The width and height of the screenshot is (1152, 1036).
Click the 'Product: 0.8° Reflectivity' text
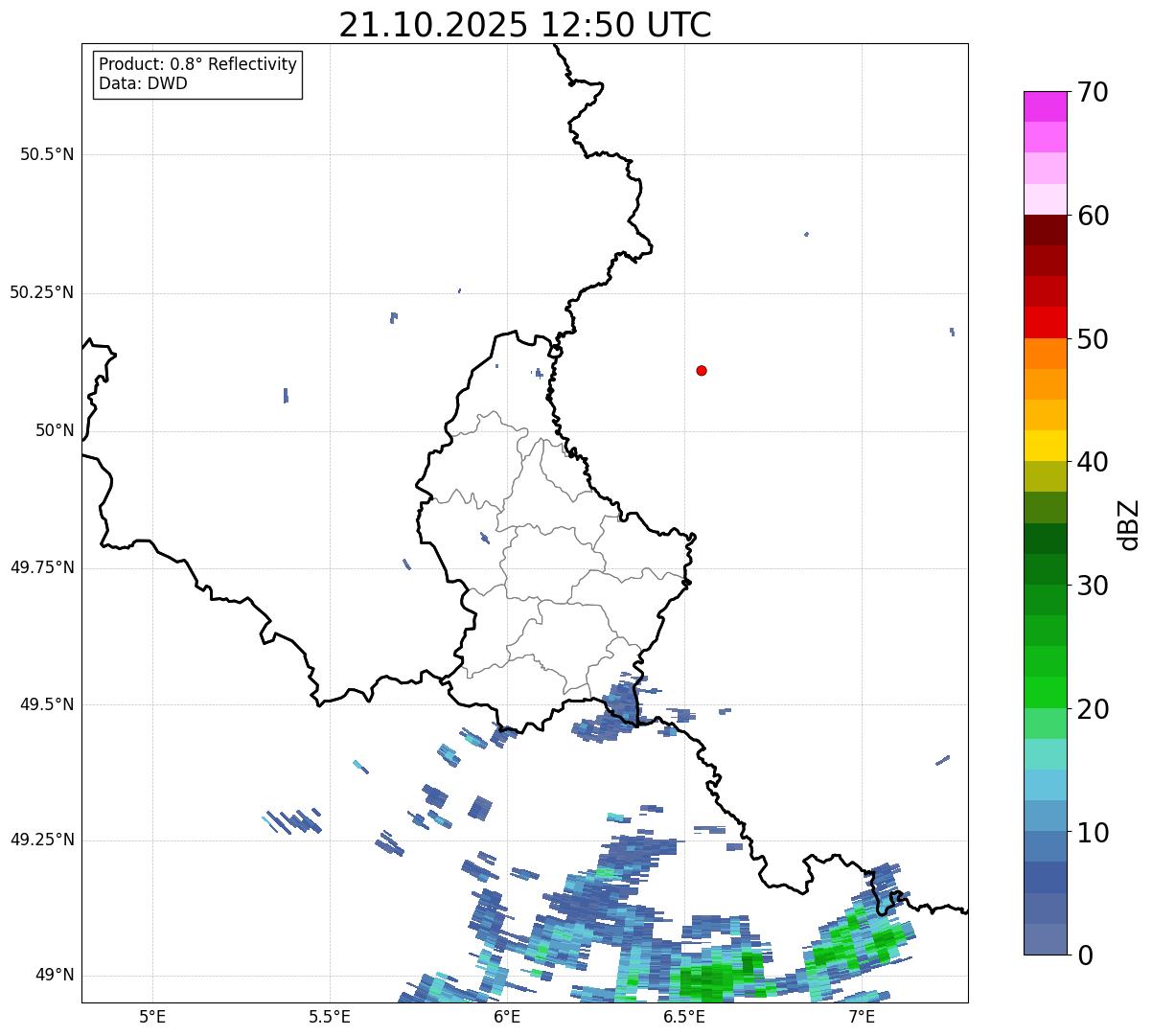click(198, 64)
